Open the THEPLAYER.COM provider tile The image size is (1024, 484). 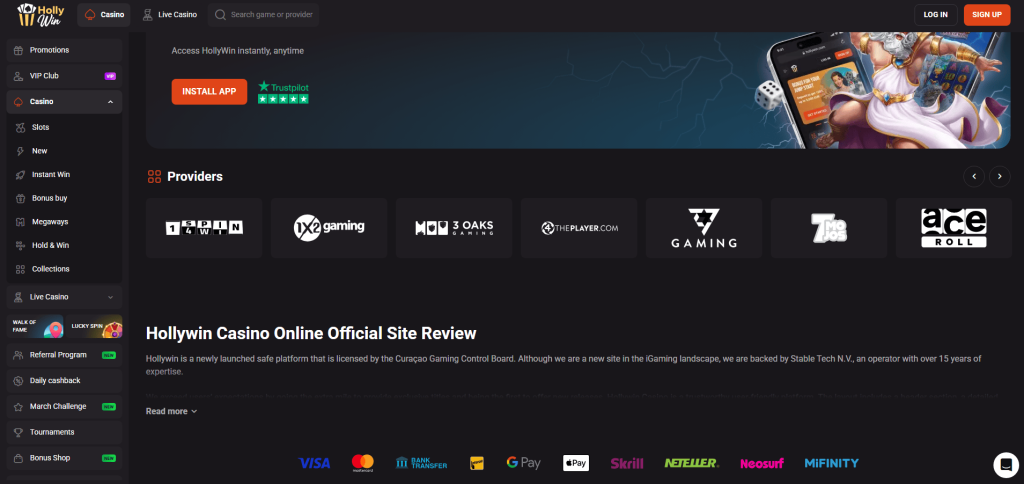(x=579, y=228)
